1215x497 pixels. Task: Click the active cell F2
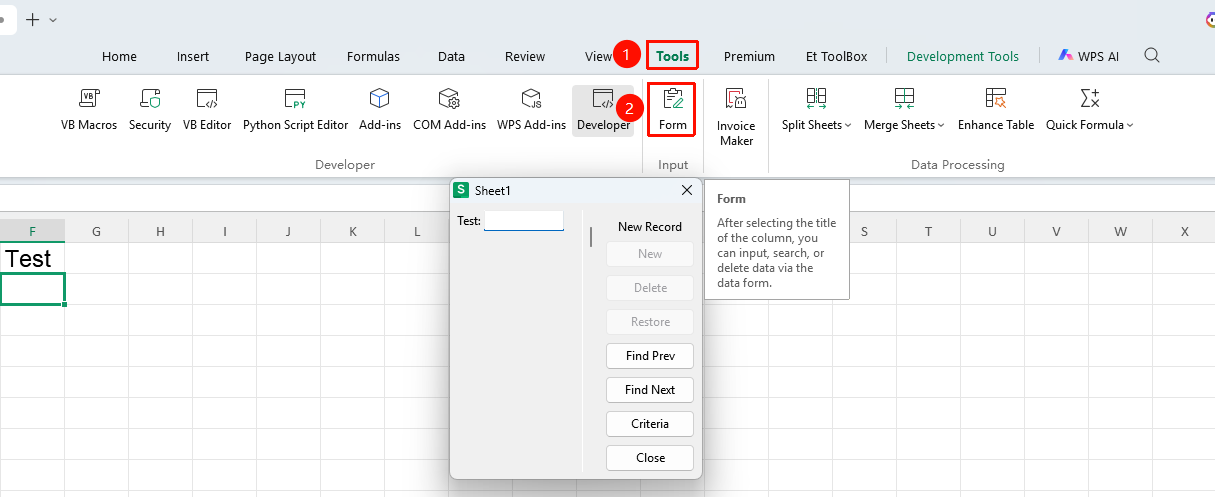pos(32,289)
